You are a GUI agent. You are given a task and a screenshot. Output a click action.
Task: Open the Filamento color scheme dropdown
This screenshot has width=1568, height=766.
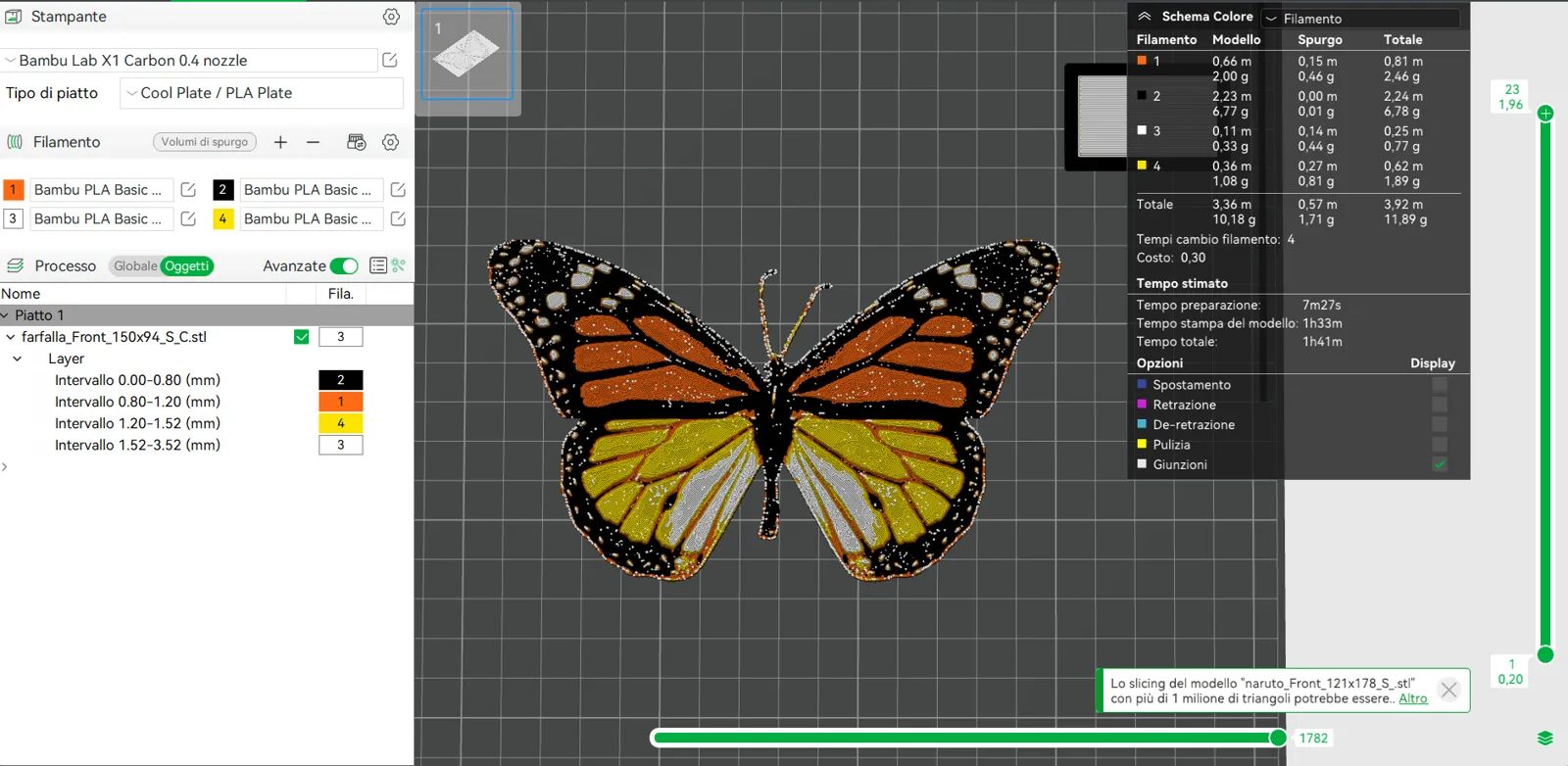(1360, 19)
